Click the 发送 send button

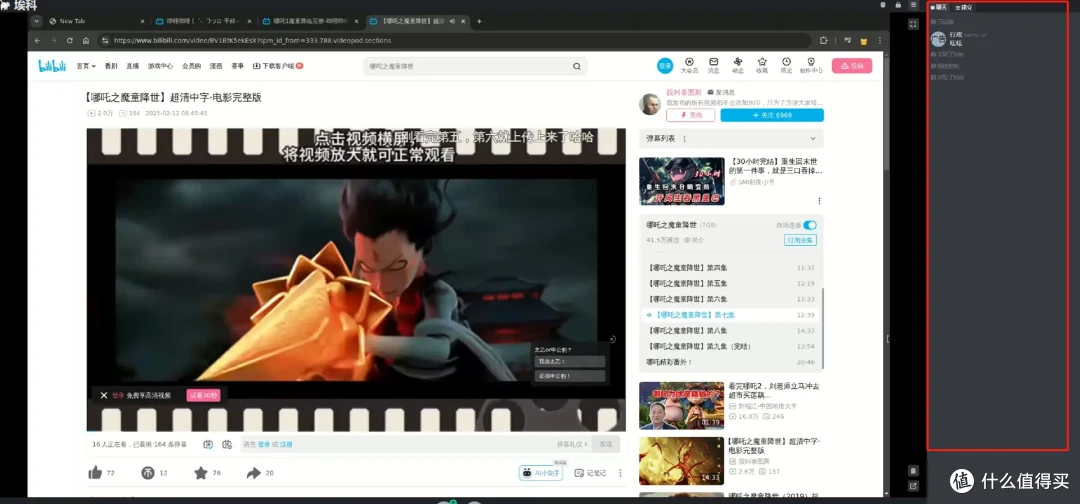tap(605, 444)
